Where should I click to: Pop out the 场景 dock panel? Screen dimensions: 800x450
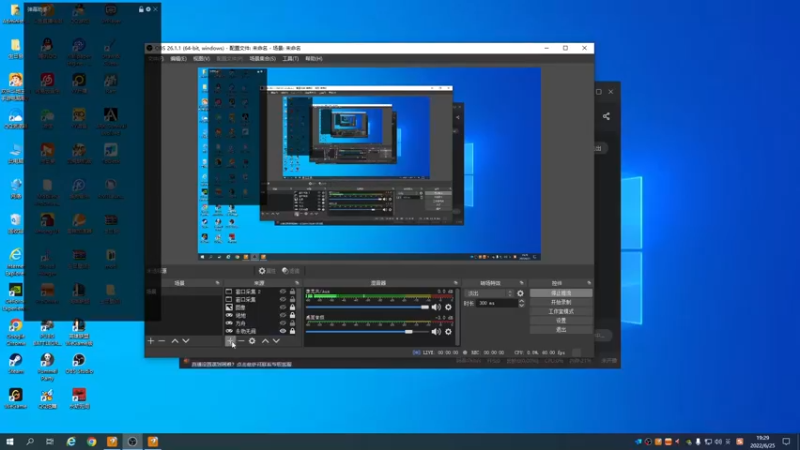coord(217,283)
